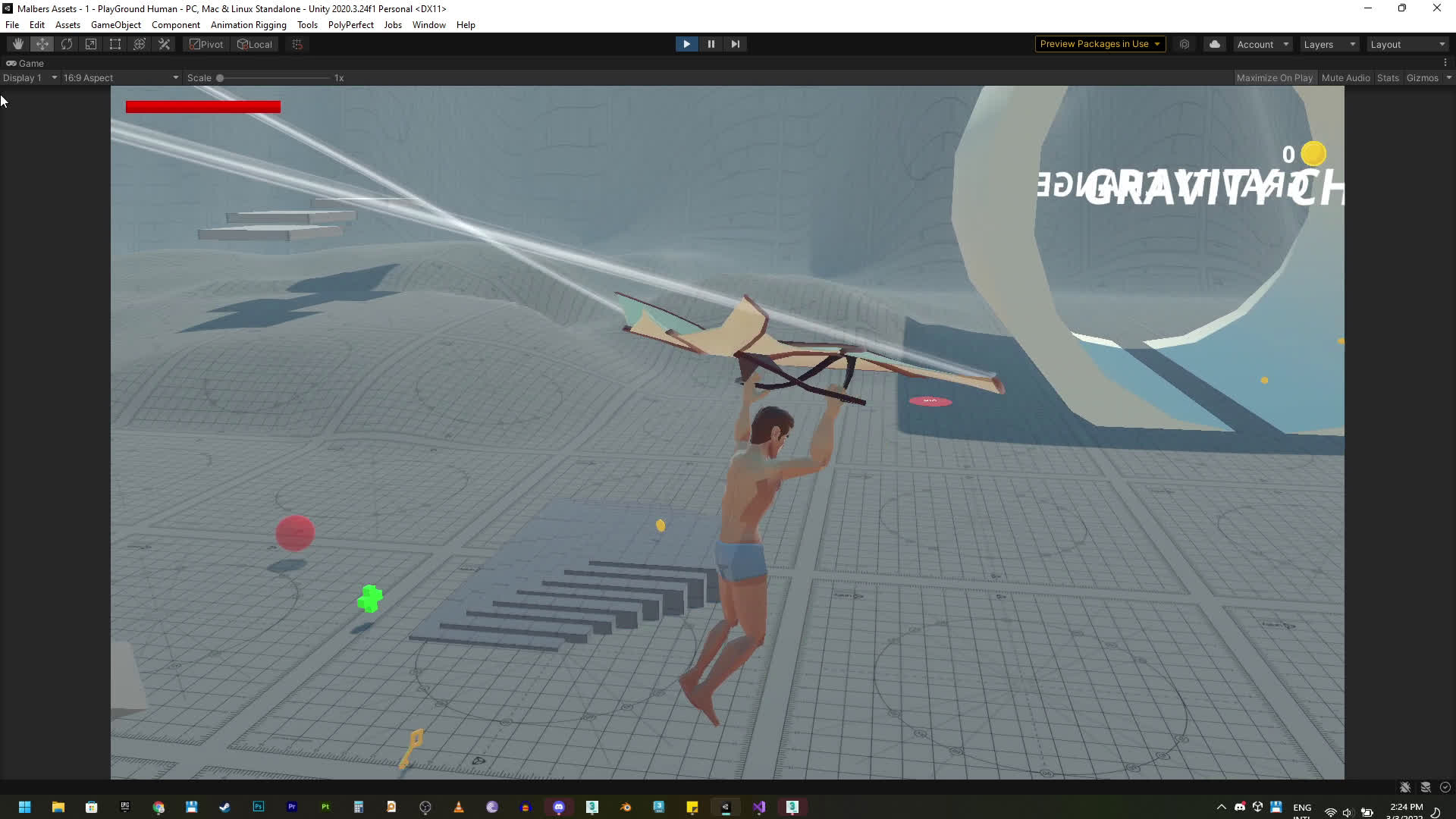The image size is (1456, 819).
Task: Click the Pause playback button
Action: [711, 44]
